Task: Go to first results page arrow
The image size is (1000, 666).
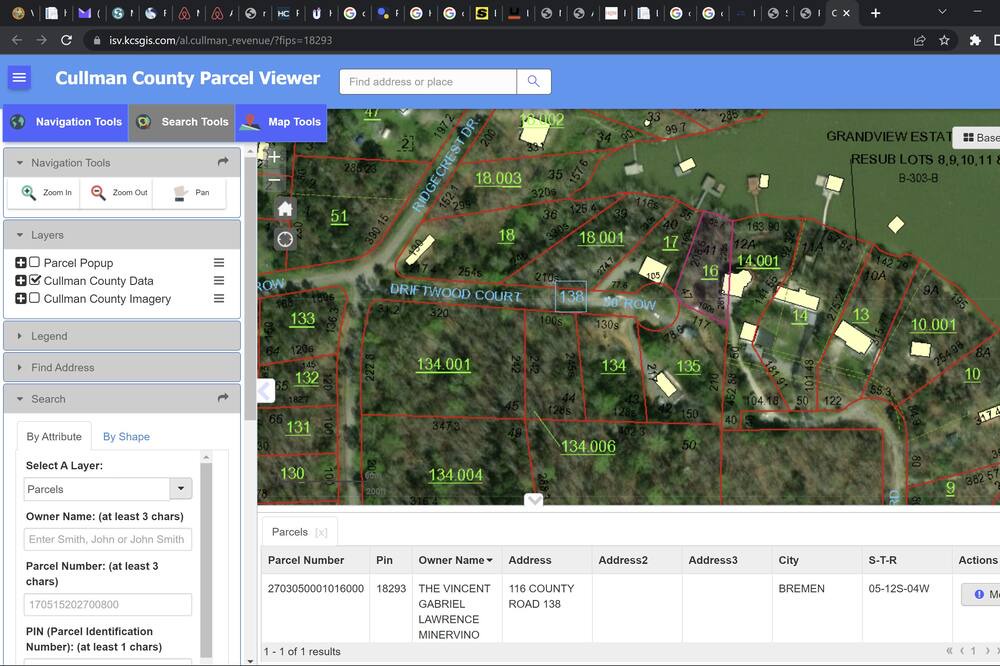Action: pos(949,651)
